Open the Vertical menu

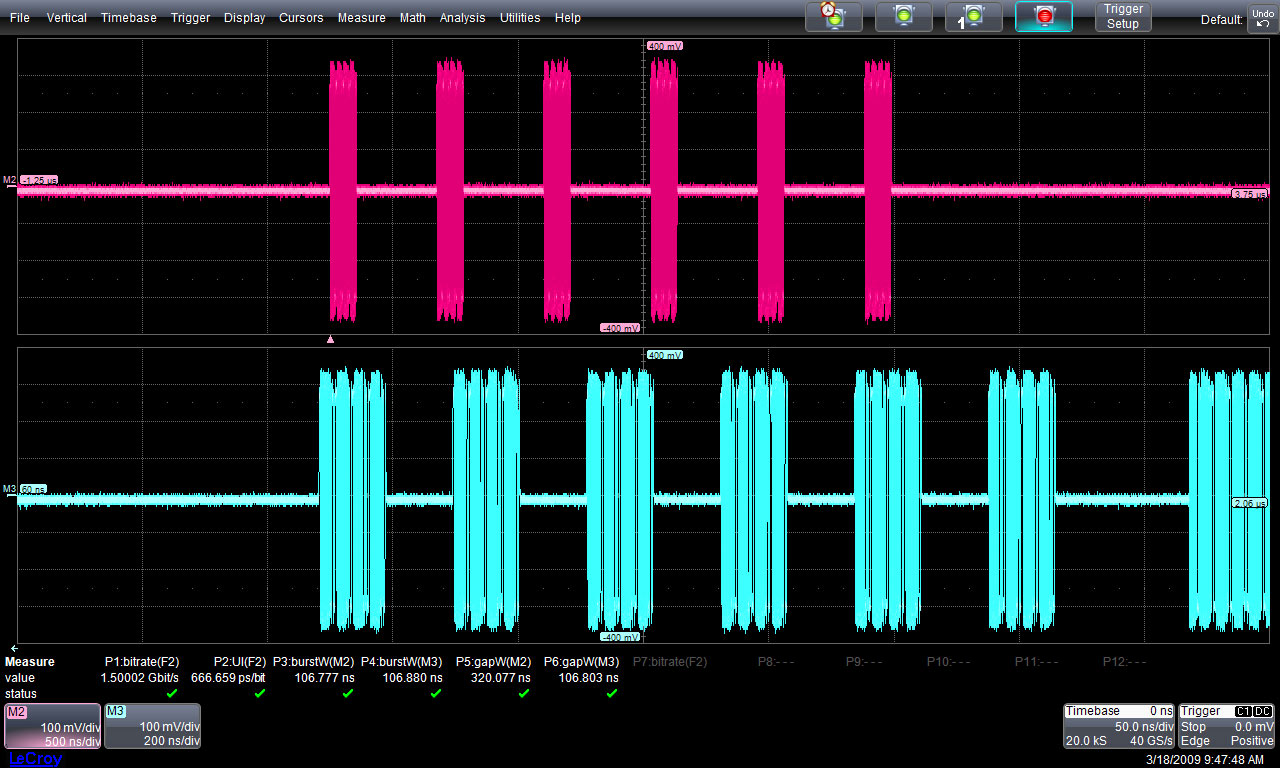pos(66,18)
